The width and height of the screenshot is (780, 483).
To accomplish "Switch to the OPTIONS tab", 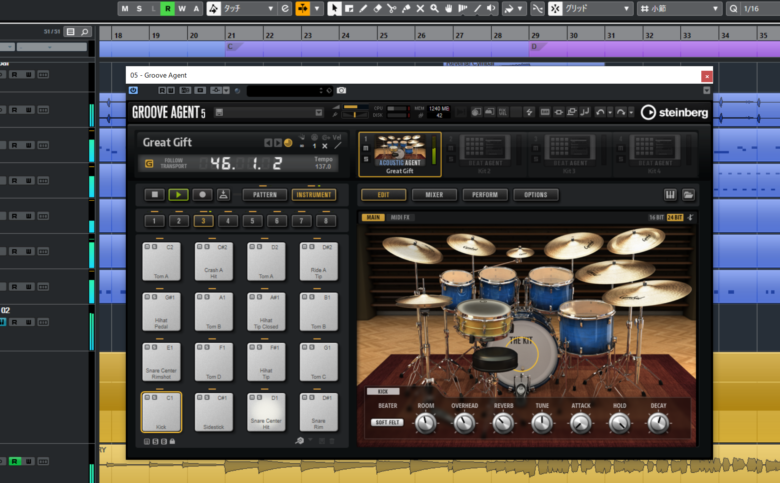I will point(536,195).
